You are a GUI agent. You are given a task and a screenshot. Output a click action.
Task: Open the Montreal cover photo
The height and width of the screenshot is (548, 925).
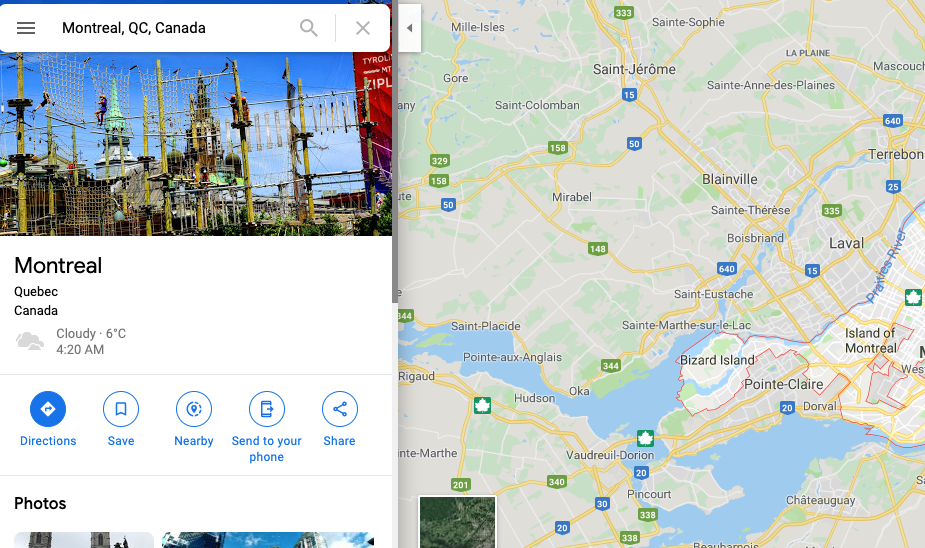point(196,144)
